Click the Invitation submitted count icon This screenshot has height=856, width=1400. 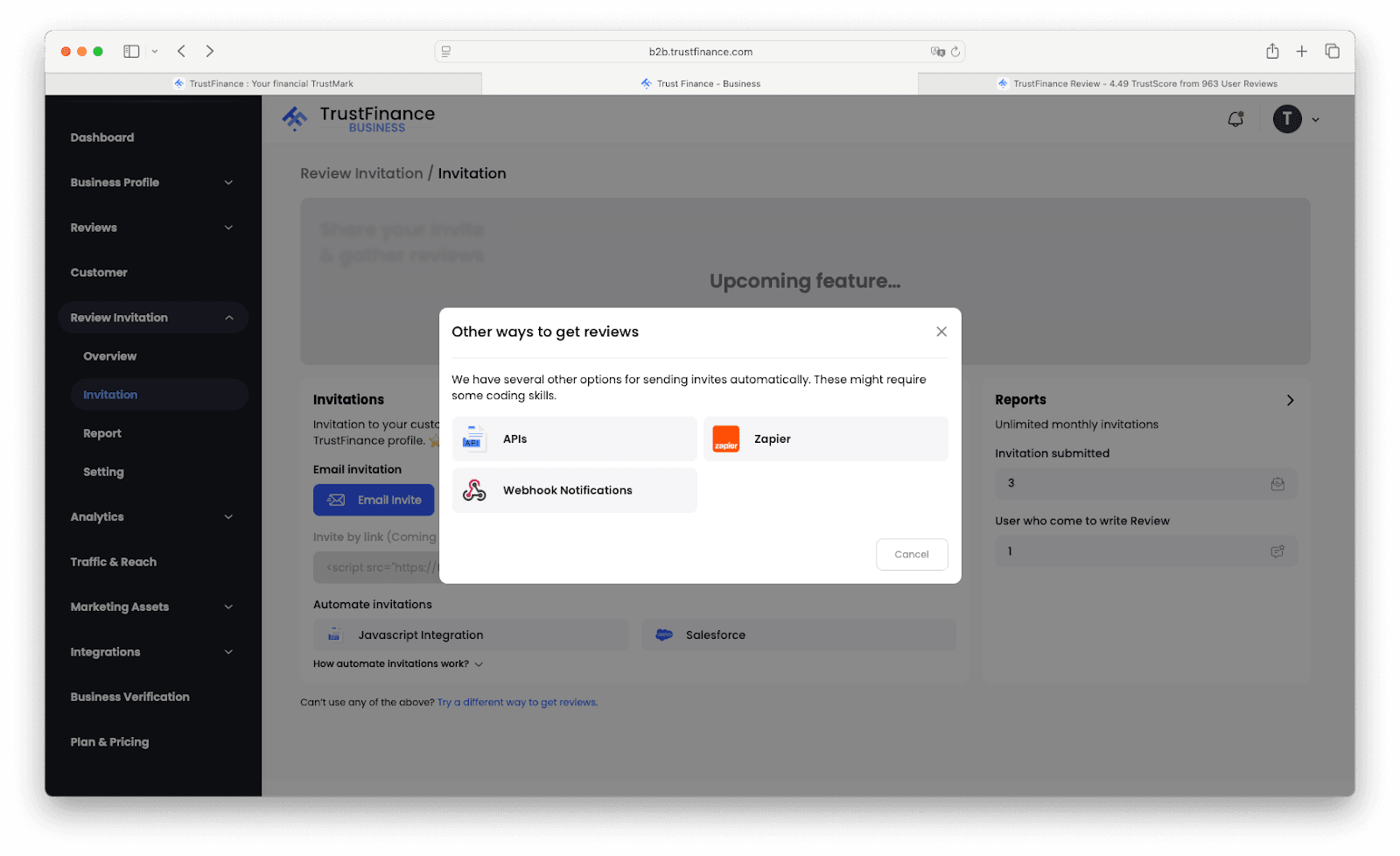tap(1277, 484)
